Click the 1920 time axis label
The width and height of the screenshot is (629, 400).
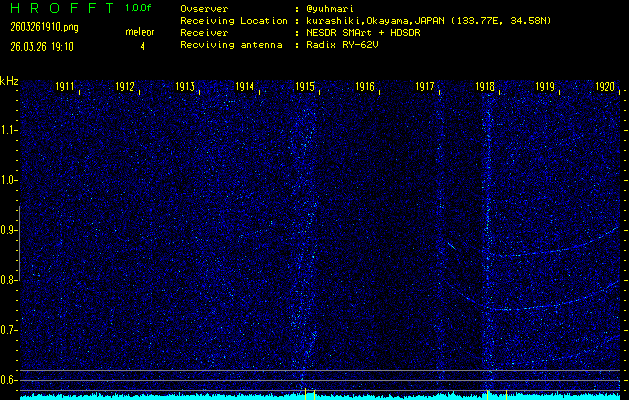coord(605,87)
